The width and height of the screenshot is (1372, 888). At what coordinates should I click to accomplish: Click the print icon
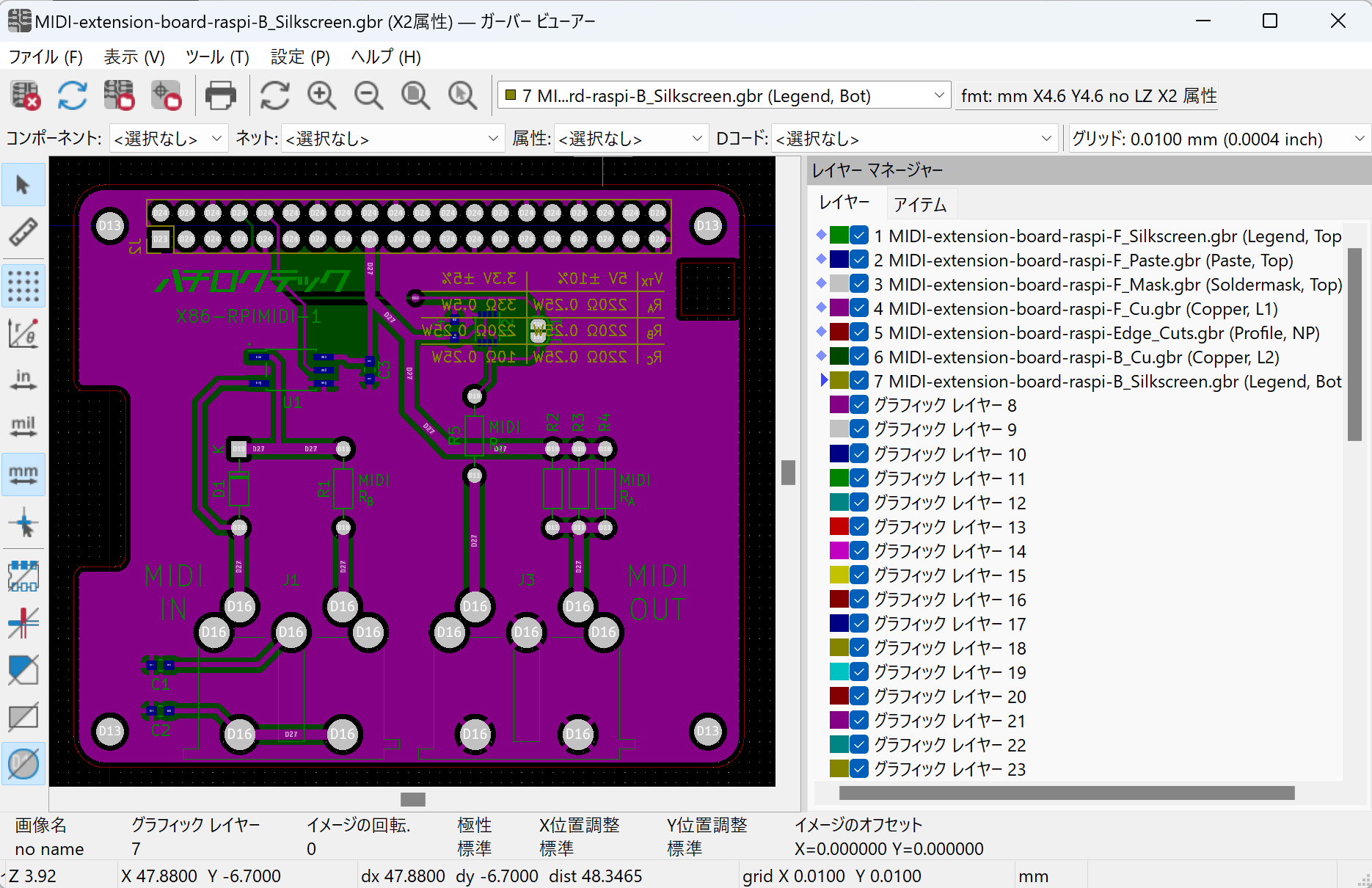pyautogui.click(x=220, y=96)
